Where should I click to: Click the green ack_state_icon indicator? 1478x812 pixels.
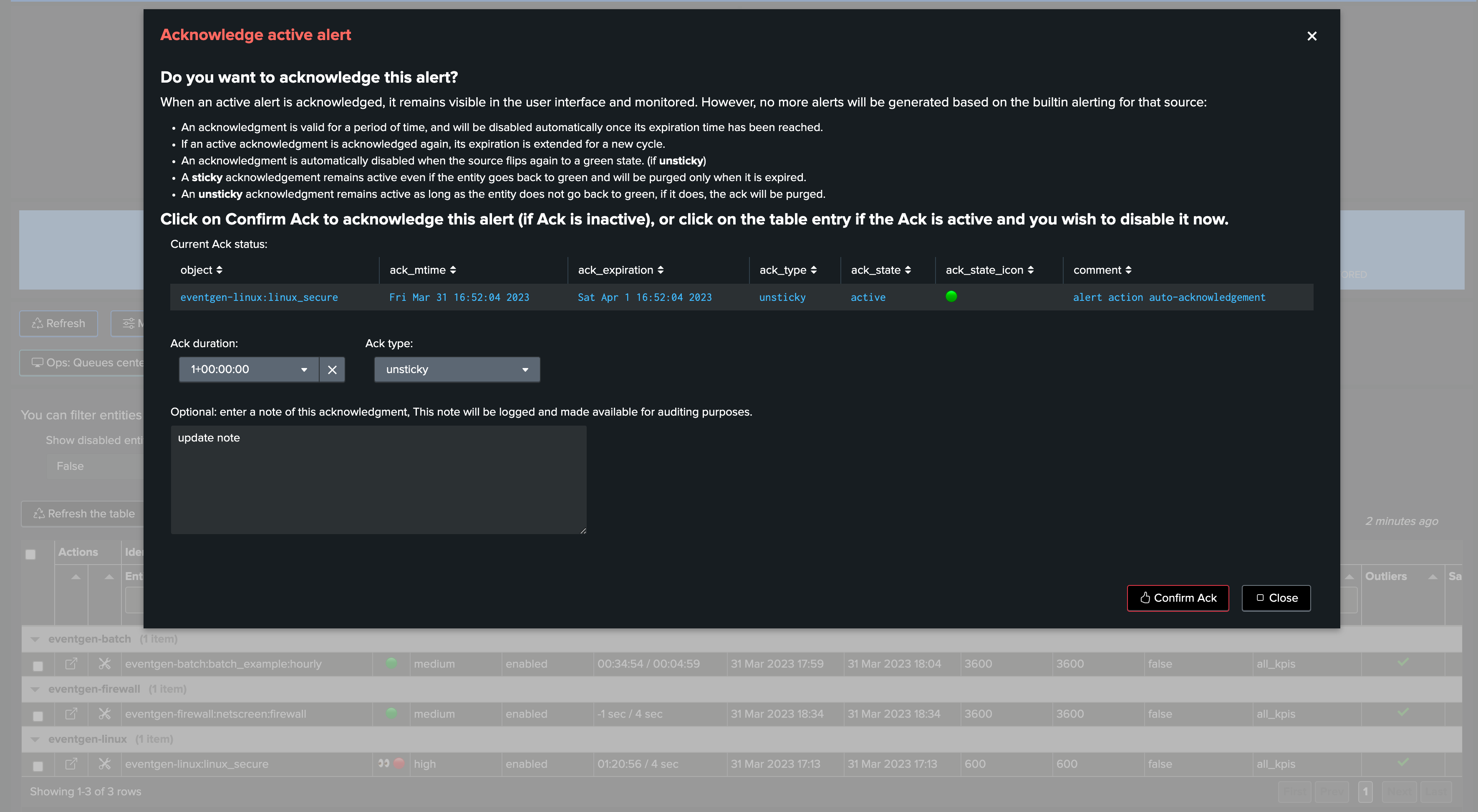951,297
